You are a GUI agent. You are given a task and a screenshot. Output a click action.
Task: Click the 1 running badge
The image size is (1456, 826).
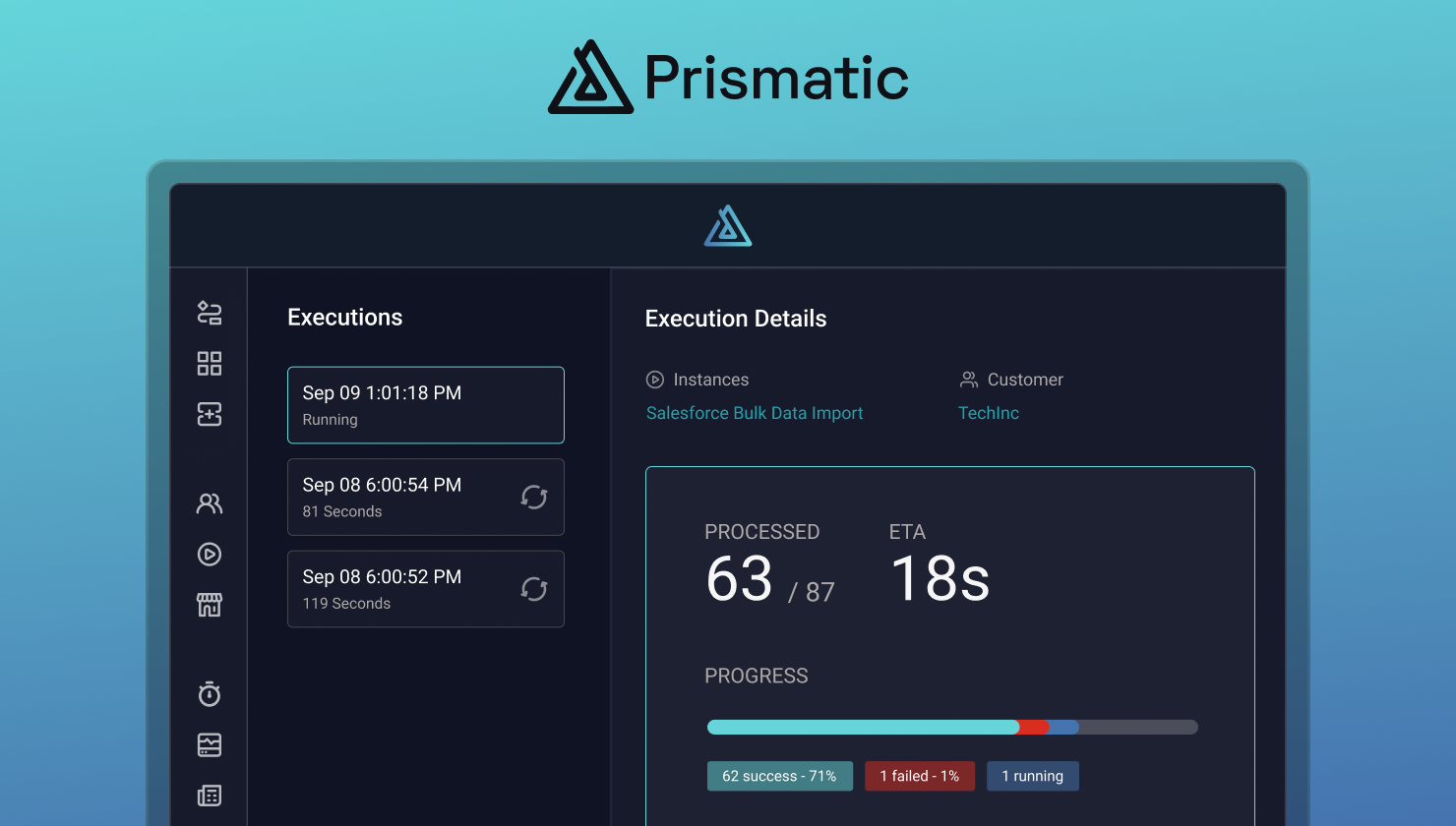pyautogui.click(x=1033, y=776)
